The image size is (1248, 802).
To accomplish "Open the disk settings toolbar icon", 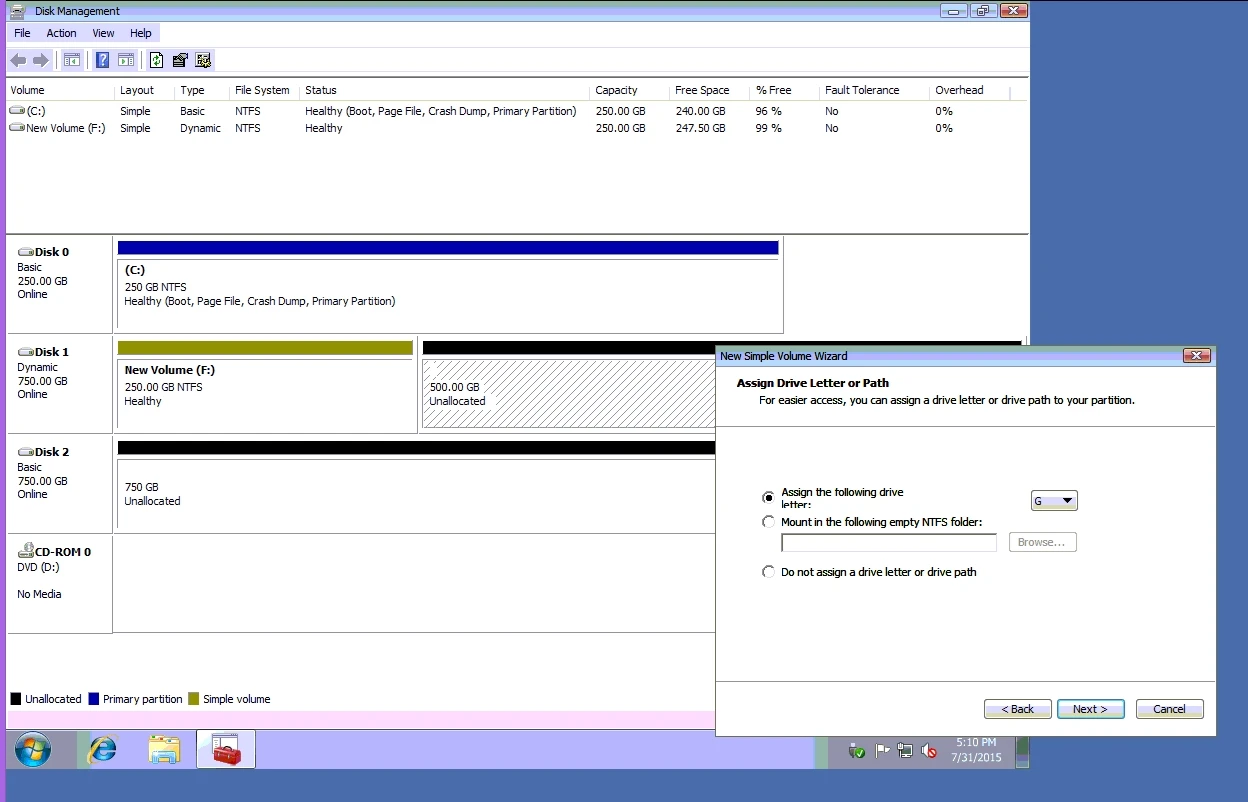I will pos(203,61).
